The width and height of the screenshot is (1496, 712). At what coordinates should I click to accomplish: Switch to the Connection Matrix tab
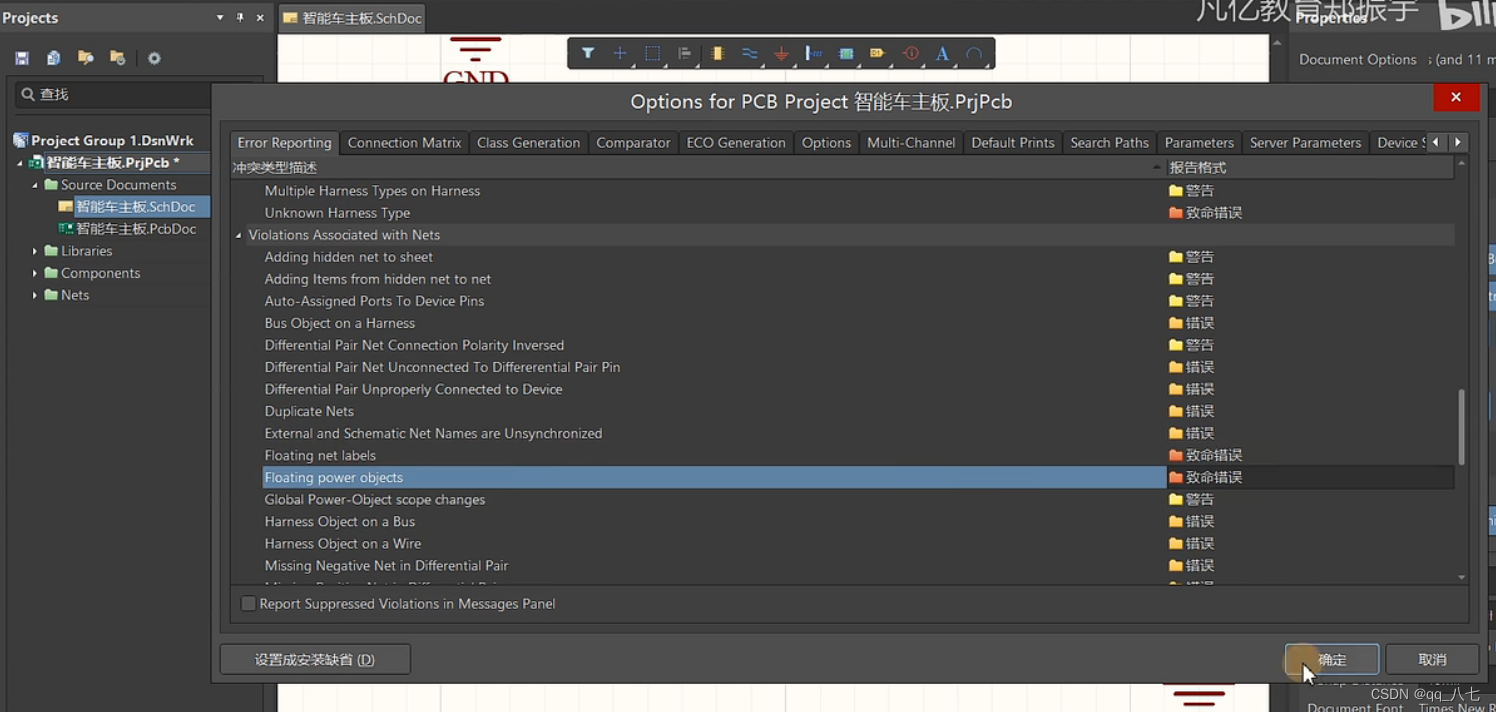tap(404, 143)
